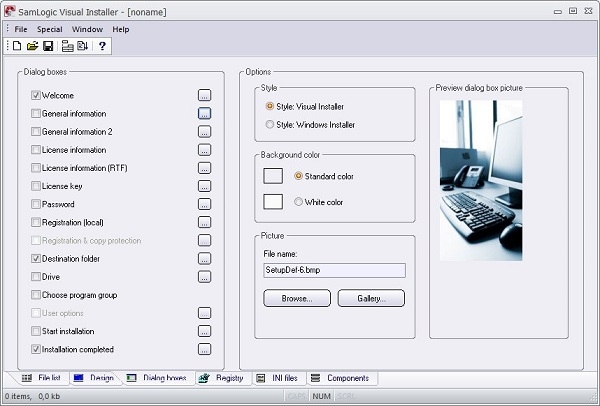600x406 pixels.
Task: Enable the License information checkbox
Action: tap(36, 150)
